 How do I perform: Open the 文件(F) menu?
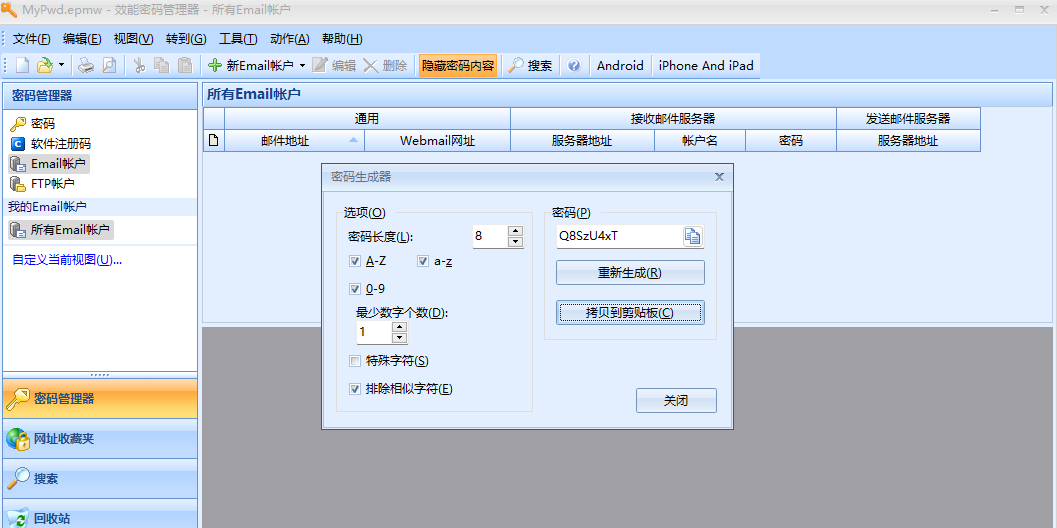coord(32,39)
